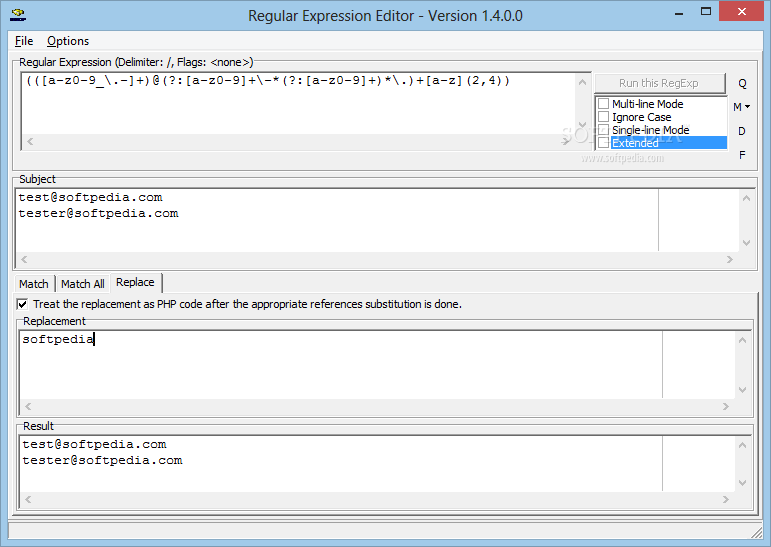This screenshot has height=547, width=771.
Task: Enable the Multi-line Mode checkbox
Action: coord(604,104)
